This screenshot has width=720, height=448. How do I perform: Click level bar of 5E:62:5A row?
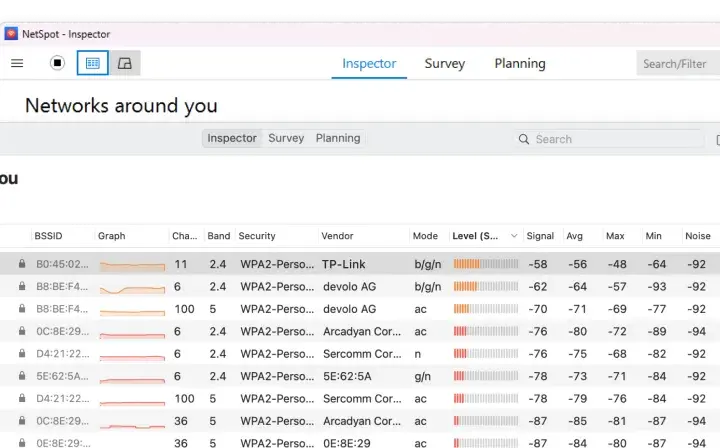pos(486,376)
